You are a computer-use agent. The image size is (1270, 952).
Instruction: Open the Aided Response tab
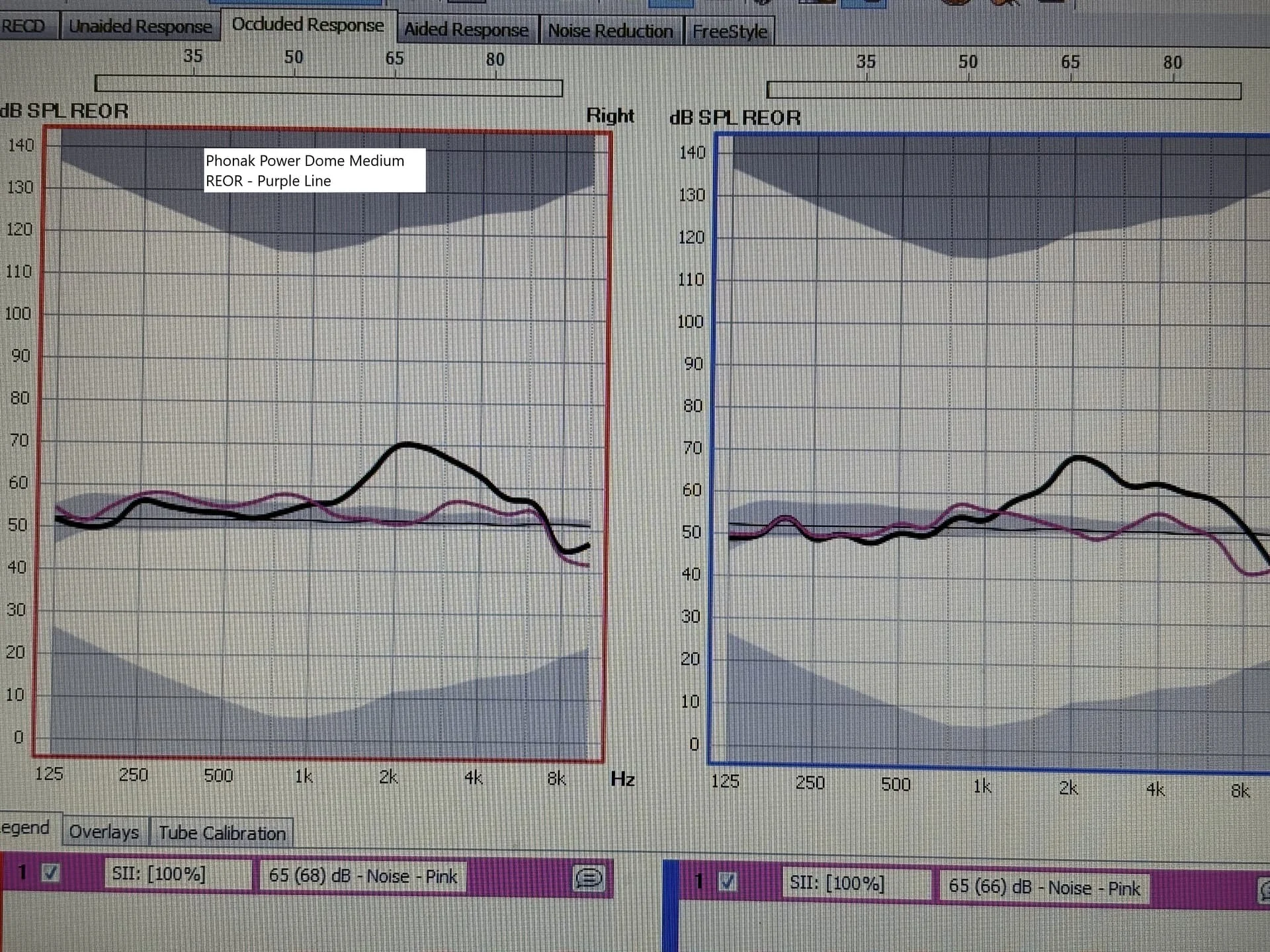click(x=466, y=30)
